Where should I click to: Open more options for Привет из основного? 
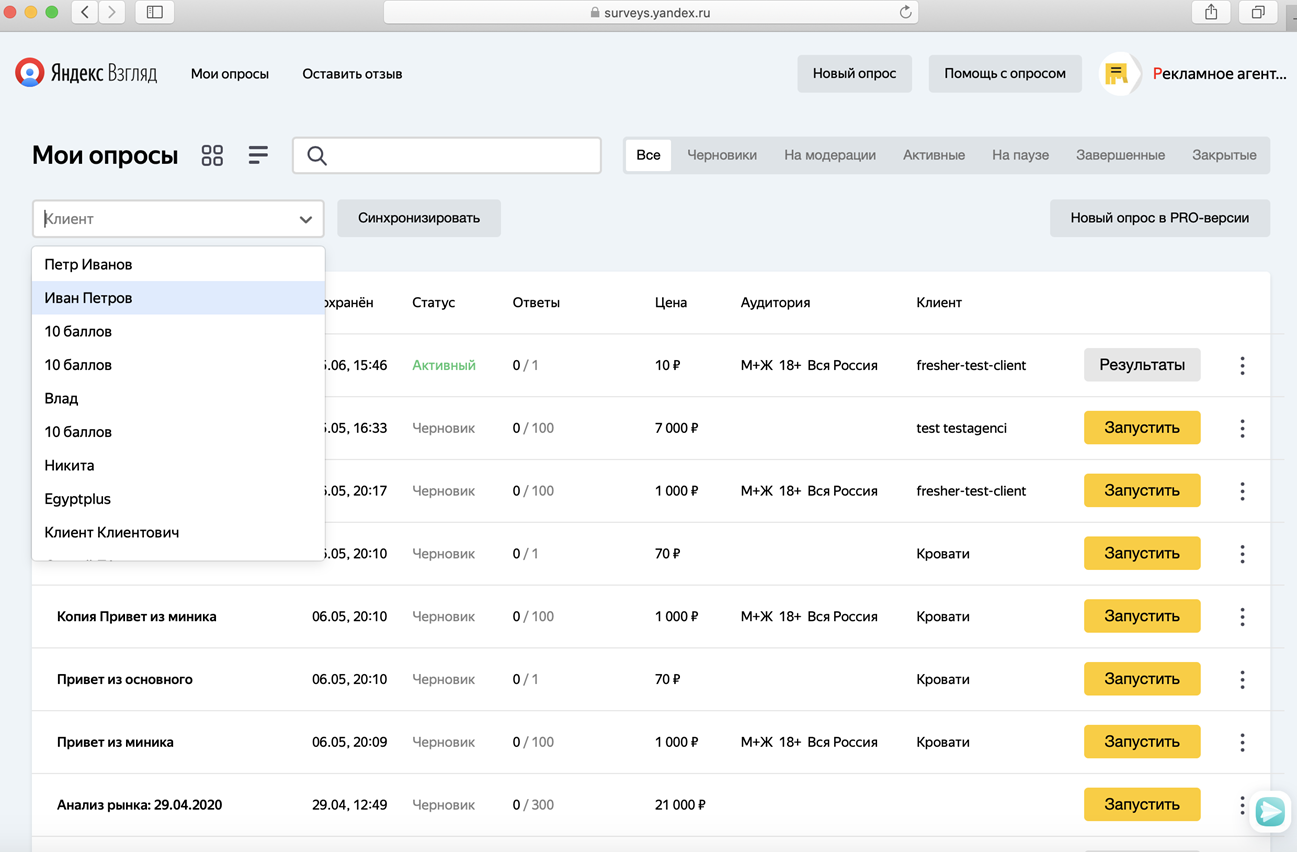1242,680
